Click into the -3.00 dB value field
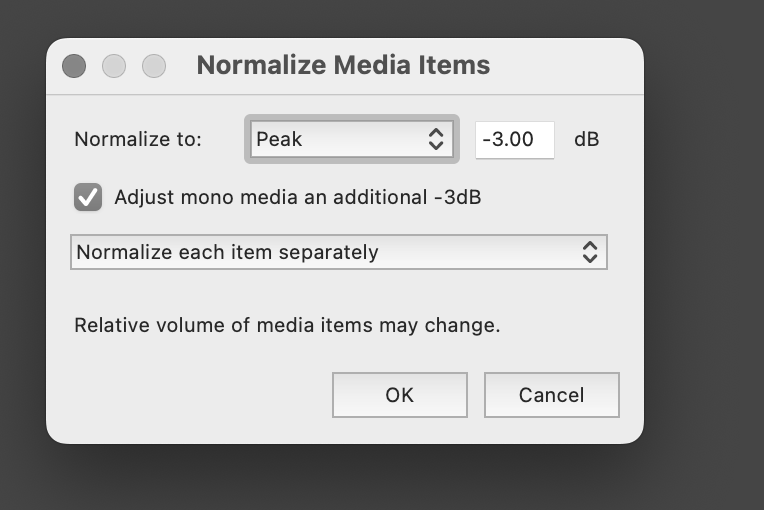Screen dimensions: 764x510 pos(515,140)
